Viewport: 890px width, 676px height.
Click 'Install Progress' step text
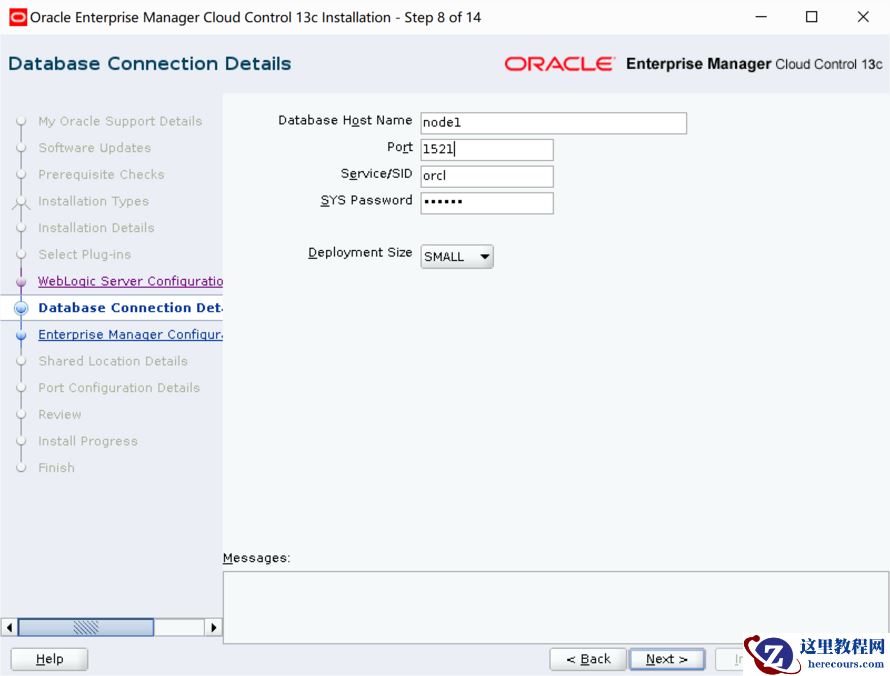click(x=88, y=441)
